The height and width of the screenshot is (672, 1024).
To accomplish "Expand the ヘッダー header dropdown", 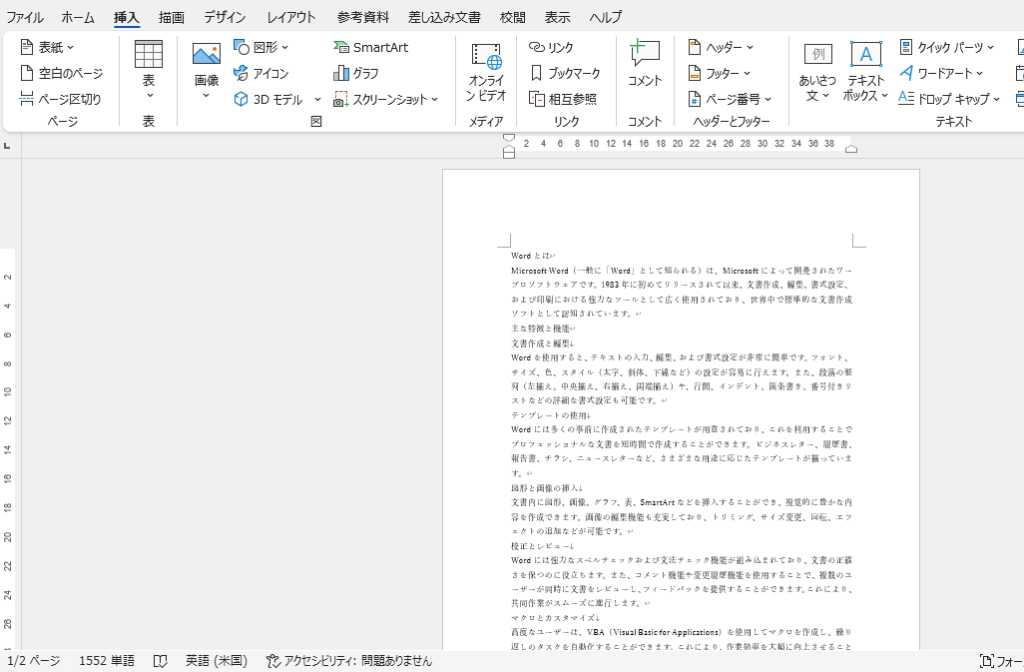I will (x=750, y=48).
